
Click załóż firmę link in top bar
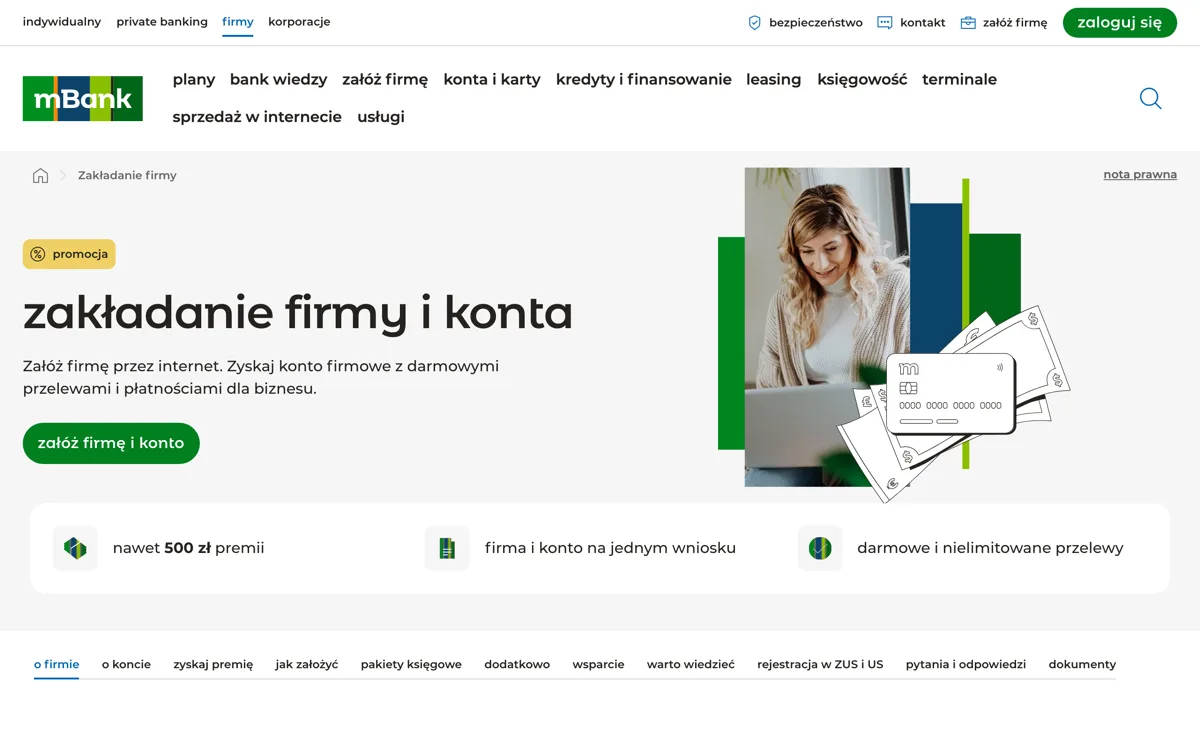click(x=1015, y=22)
